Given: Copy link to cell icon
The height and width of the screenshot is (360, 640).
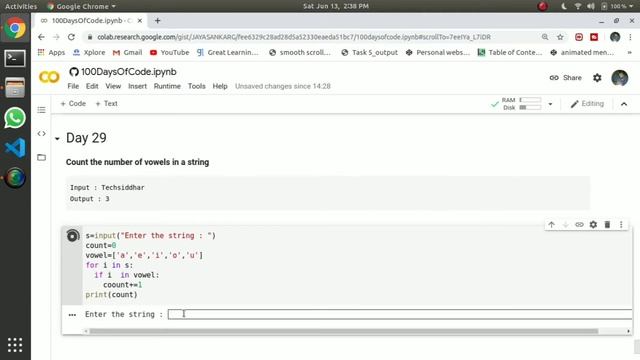Looking at the screenshot, I should click(x=579, y=224).
